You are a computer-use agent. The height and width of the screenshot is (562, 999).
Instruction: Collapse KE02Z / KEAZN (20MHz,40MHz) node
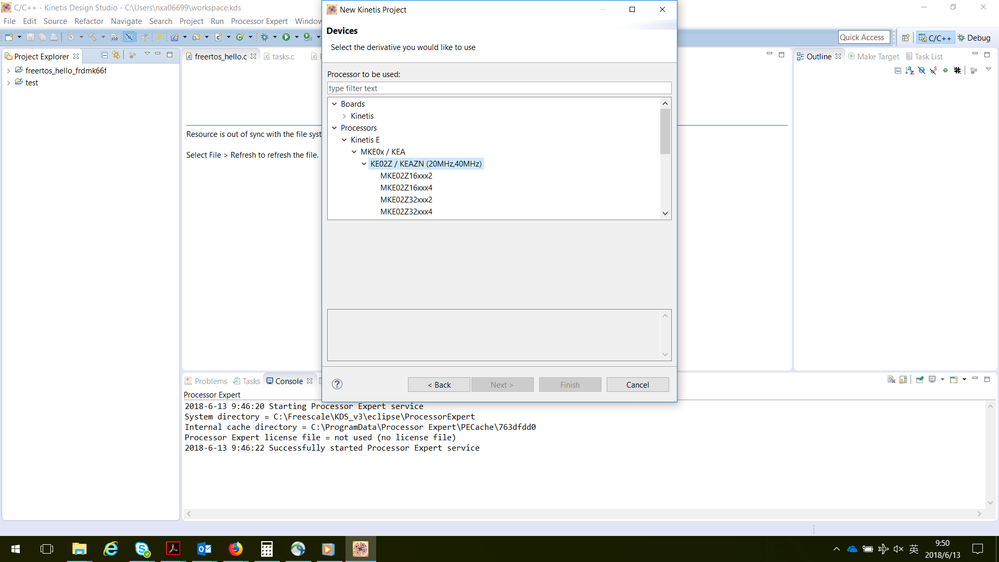(x=364, y=164)
